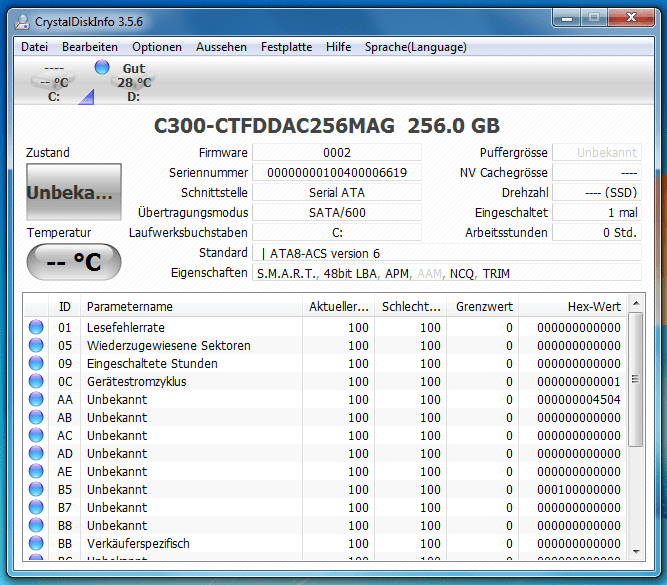Click the NV Cachegrösse field
Image resolution: width=667 pixels, height=585 pixels.
click(x=597, y=172)
